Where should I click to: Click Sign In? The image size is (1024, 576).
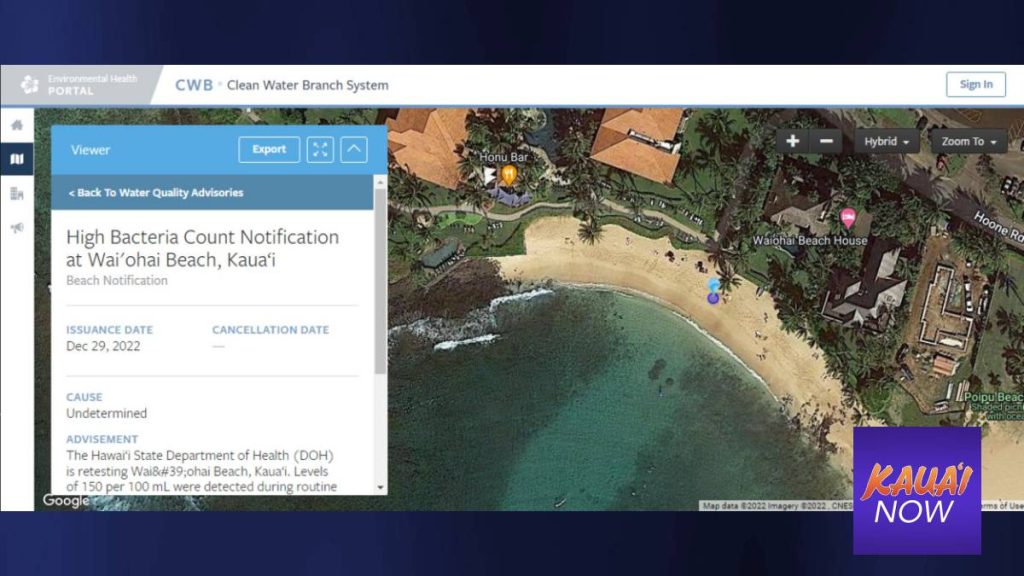pos(976,84)
